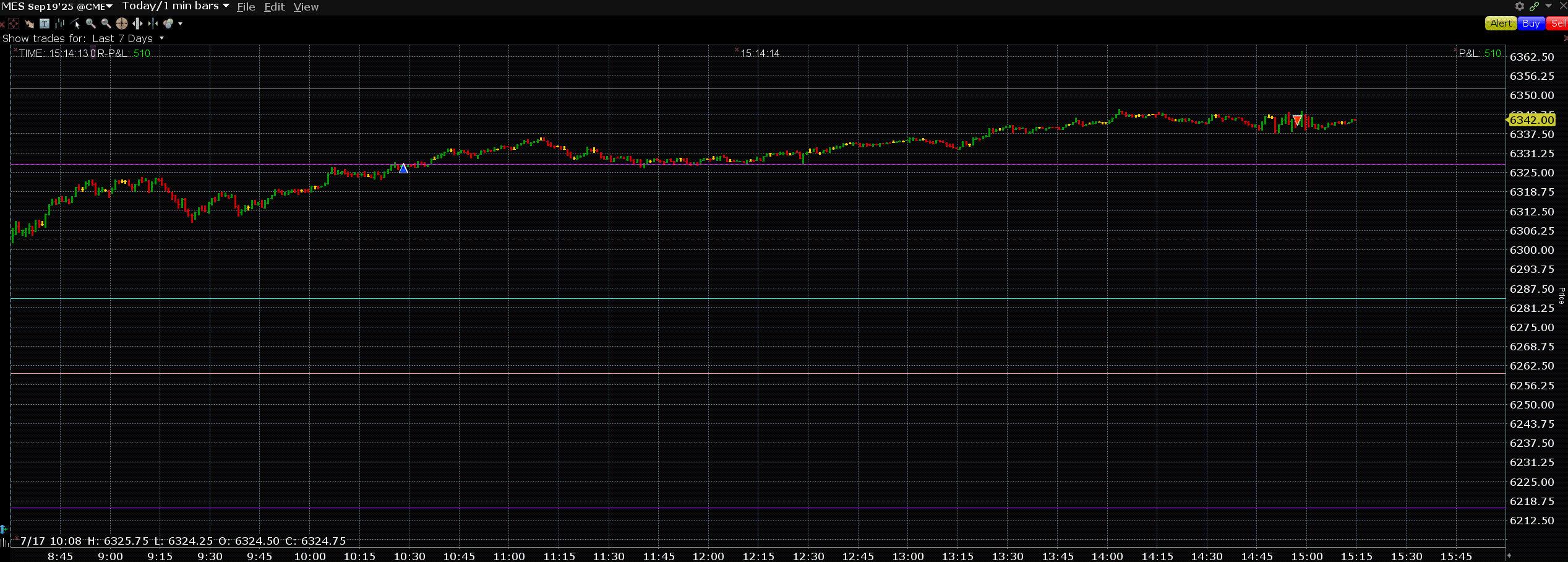This screenshot has height=562, width=1568.
Task: Open the chart settings gear
Action: [1520, 6]
